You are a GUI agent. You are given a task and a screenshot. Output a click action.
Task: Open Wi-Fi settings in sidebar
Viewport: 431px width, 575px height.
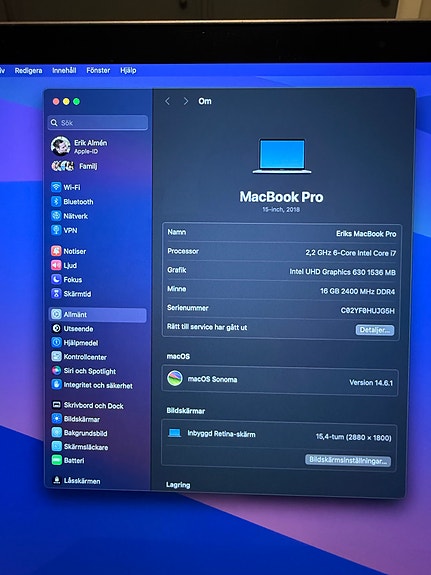coord(66,187)
